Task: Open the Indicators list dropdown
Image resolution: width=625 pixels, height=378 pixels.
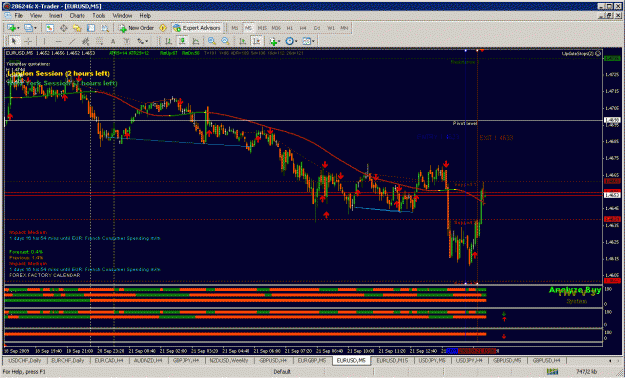Action: 275,41
